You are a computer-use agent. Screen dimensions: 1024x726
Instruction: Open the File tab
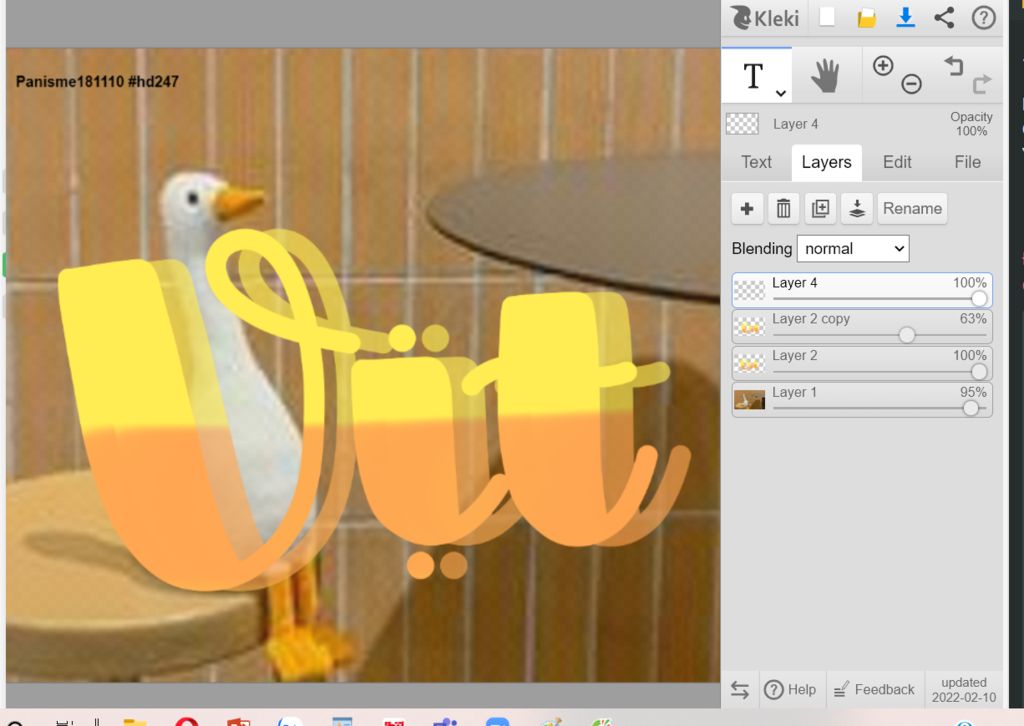click(967, 162)
